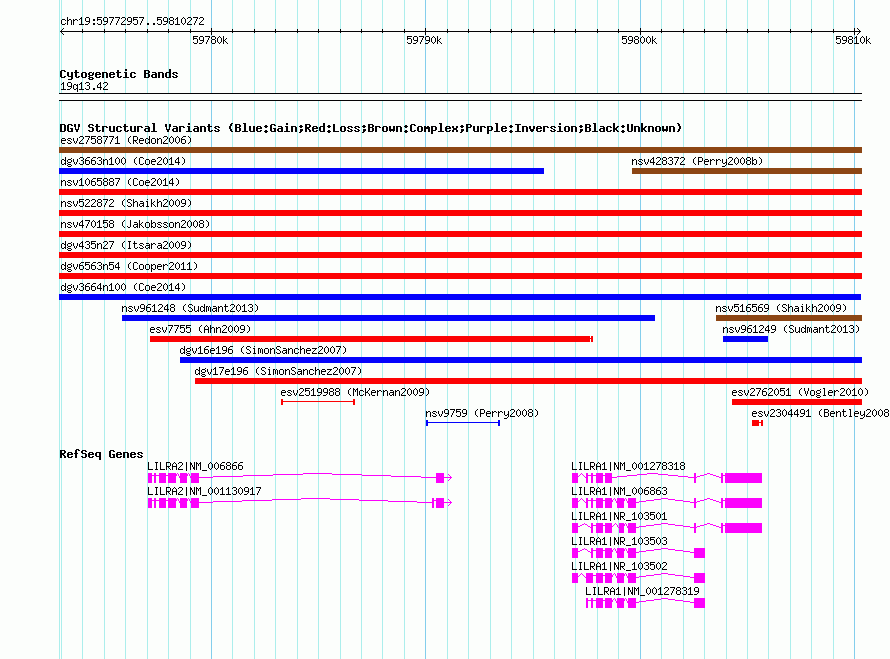Click the nsv428372 (Perry2008b) brown bar
The width and height of the screenshot is (890, 659).
(x=747, y=171)
